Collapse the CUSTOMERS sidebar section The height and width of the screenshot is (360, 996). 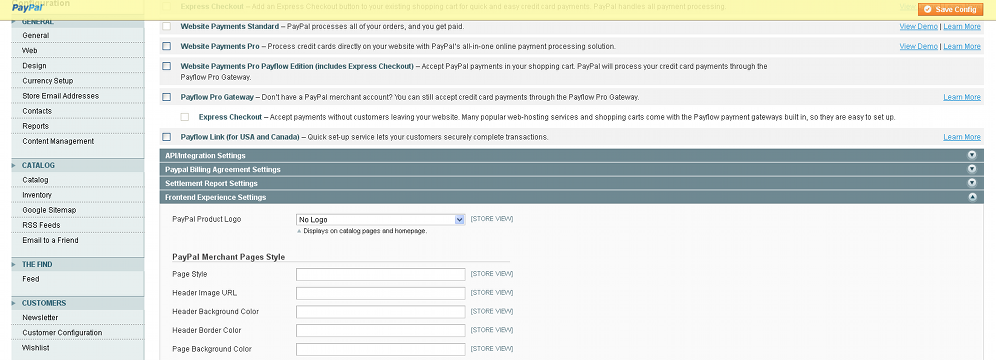[x=77, y=303]
